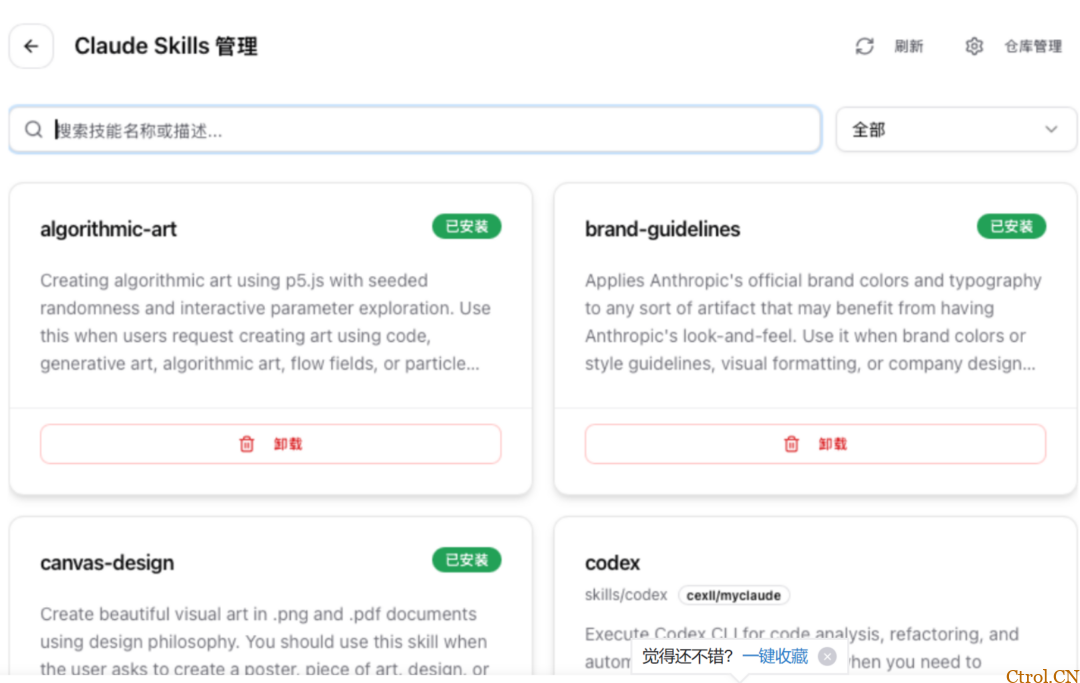Click the trash icon on brand-guidelines card
The image size is (1080, 683).
(x=791, y=444)
